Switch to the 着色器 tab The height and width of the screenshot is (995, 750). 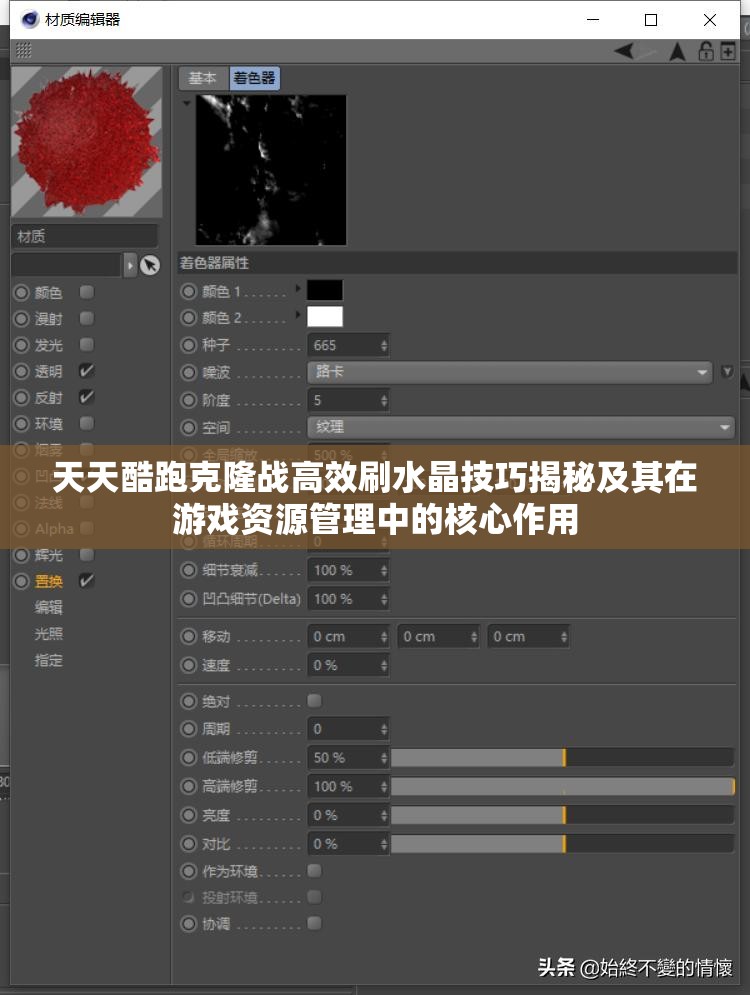pyautogui.click(x=254, y=78)
